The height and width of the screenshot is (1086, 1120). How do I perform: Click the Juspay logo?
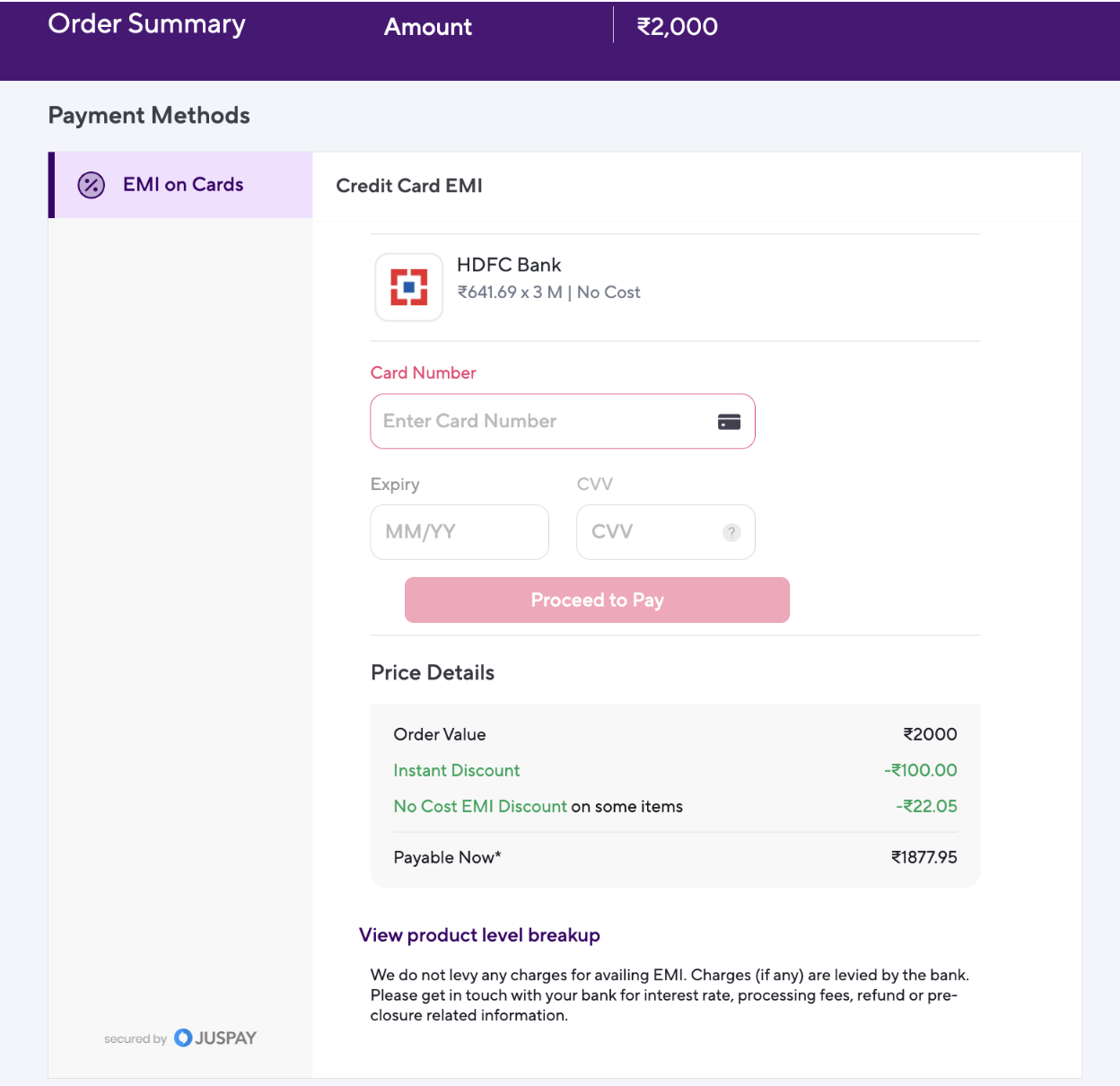click(x=215, y=1038)
